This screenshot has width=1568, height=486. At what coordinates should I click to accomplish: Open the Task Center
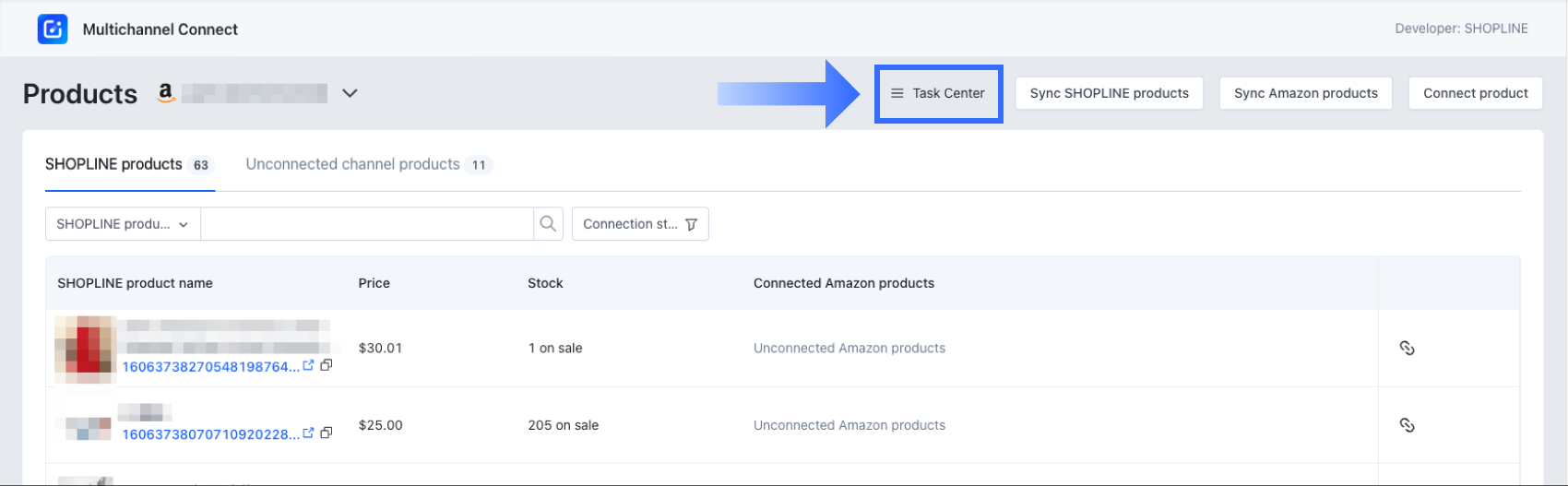point(938,93)
